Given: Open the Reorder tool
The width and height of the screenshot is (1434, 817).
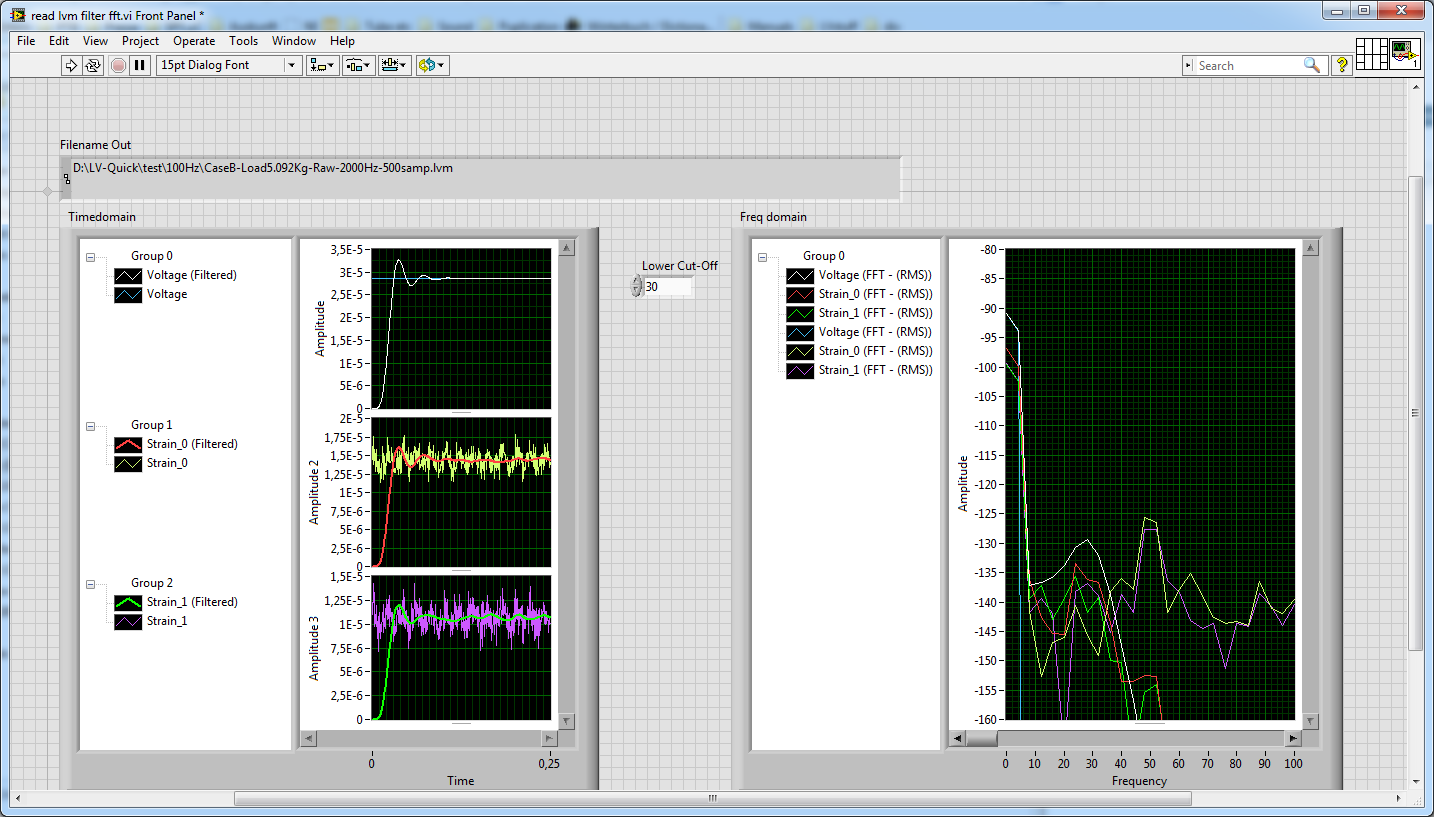Looking at the screenshot, I should (x=432, y=65).
